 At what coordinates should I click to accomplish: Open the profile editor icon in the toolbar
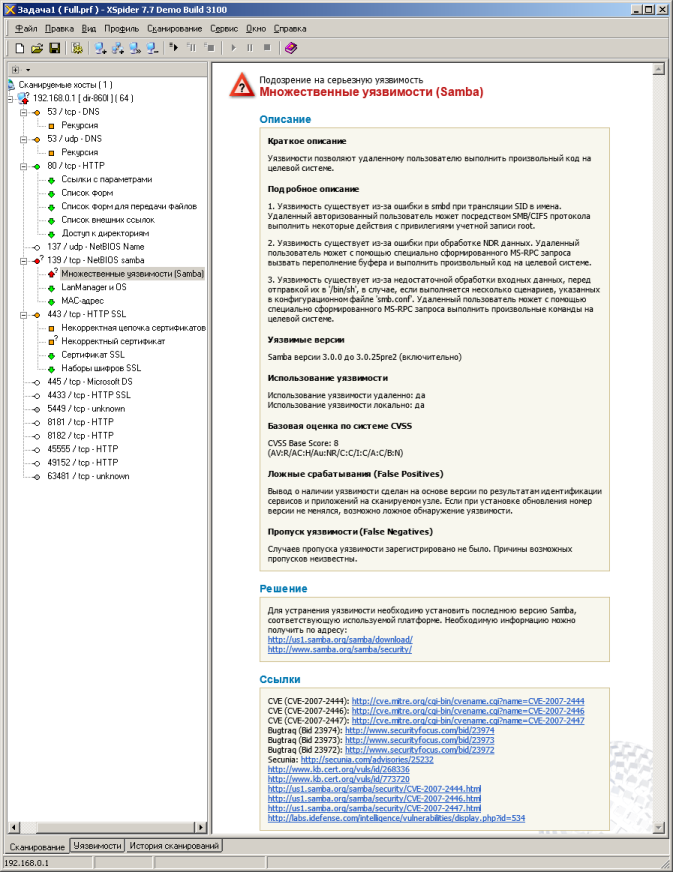(77, 48)
